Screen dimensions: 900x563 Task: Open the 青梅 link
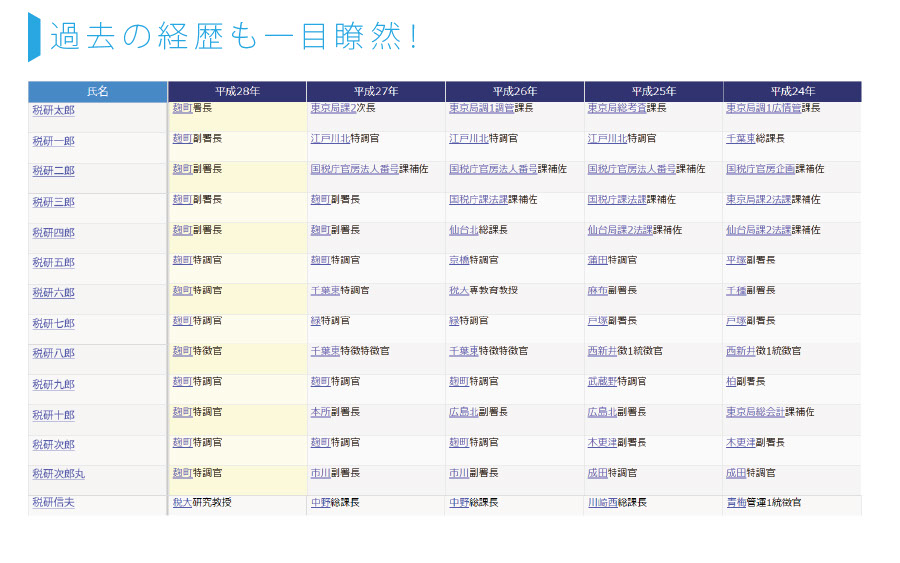coord(736,502)
